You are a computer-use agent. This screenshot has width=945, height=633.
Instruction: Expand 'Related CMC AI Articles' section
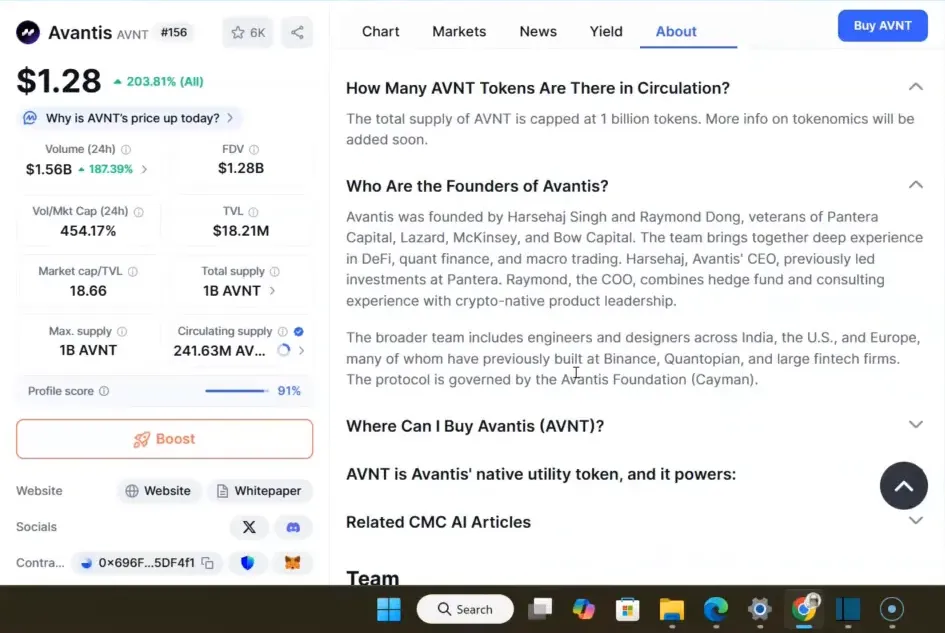pos(915,521)
